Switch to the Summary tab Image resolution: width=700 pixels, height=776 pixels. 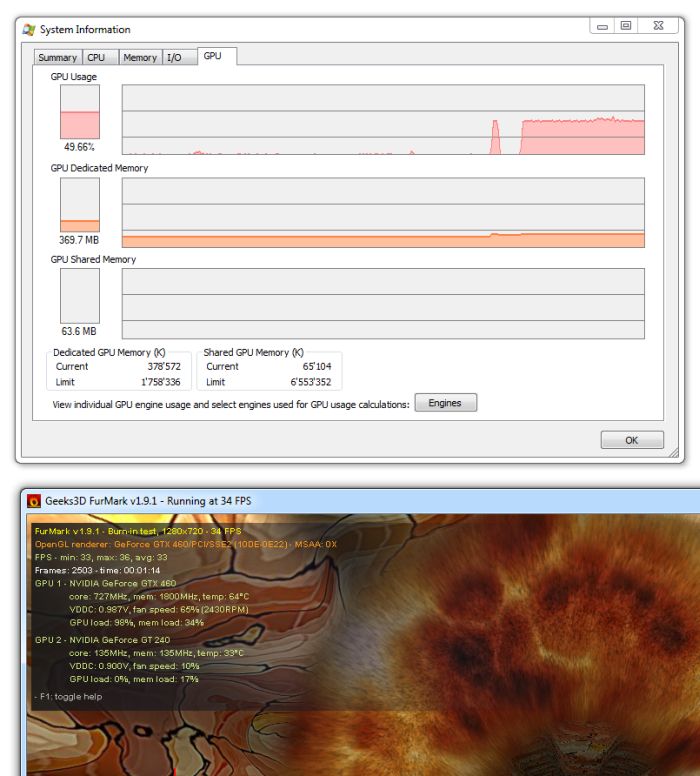click(58, 57)
